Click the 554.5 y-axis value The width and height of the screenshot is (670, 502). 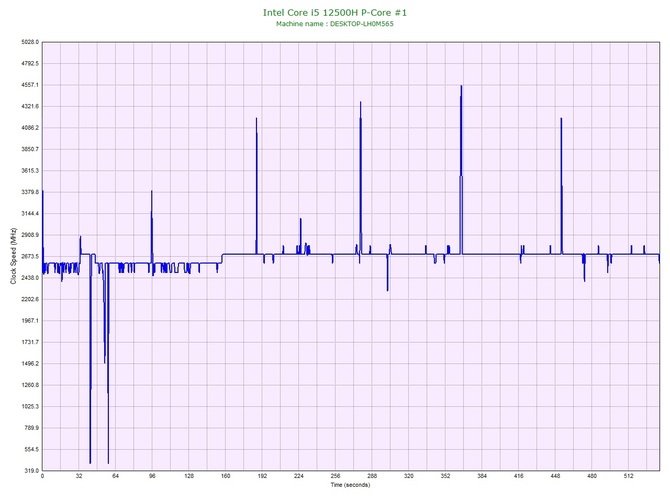[31, 449]
